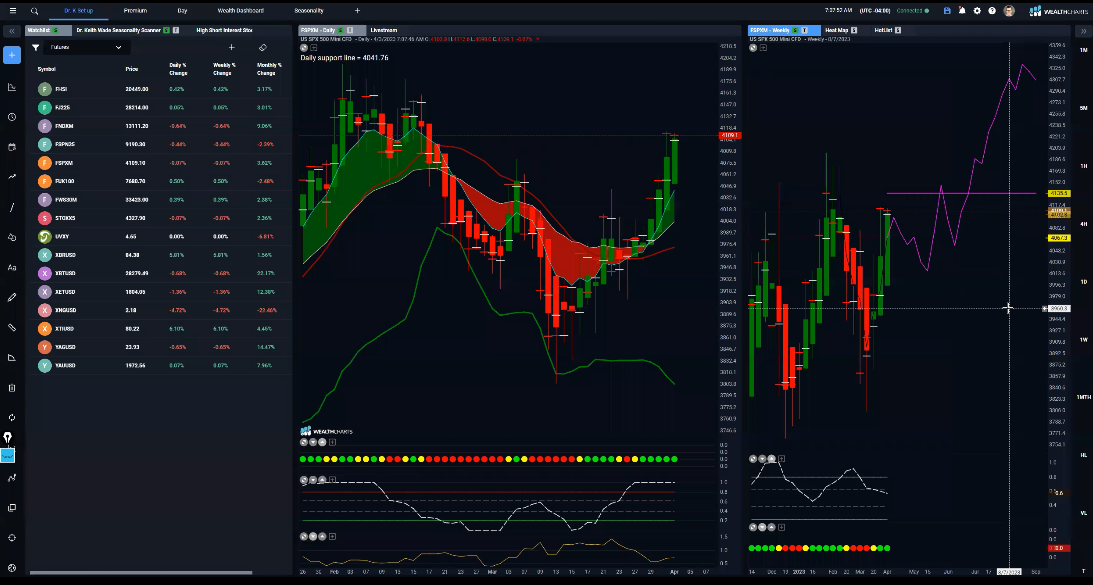Toggle the green S badge on FSPXM Weekly tab
The image size is (1093, 585).
(795, 31)
